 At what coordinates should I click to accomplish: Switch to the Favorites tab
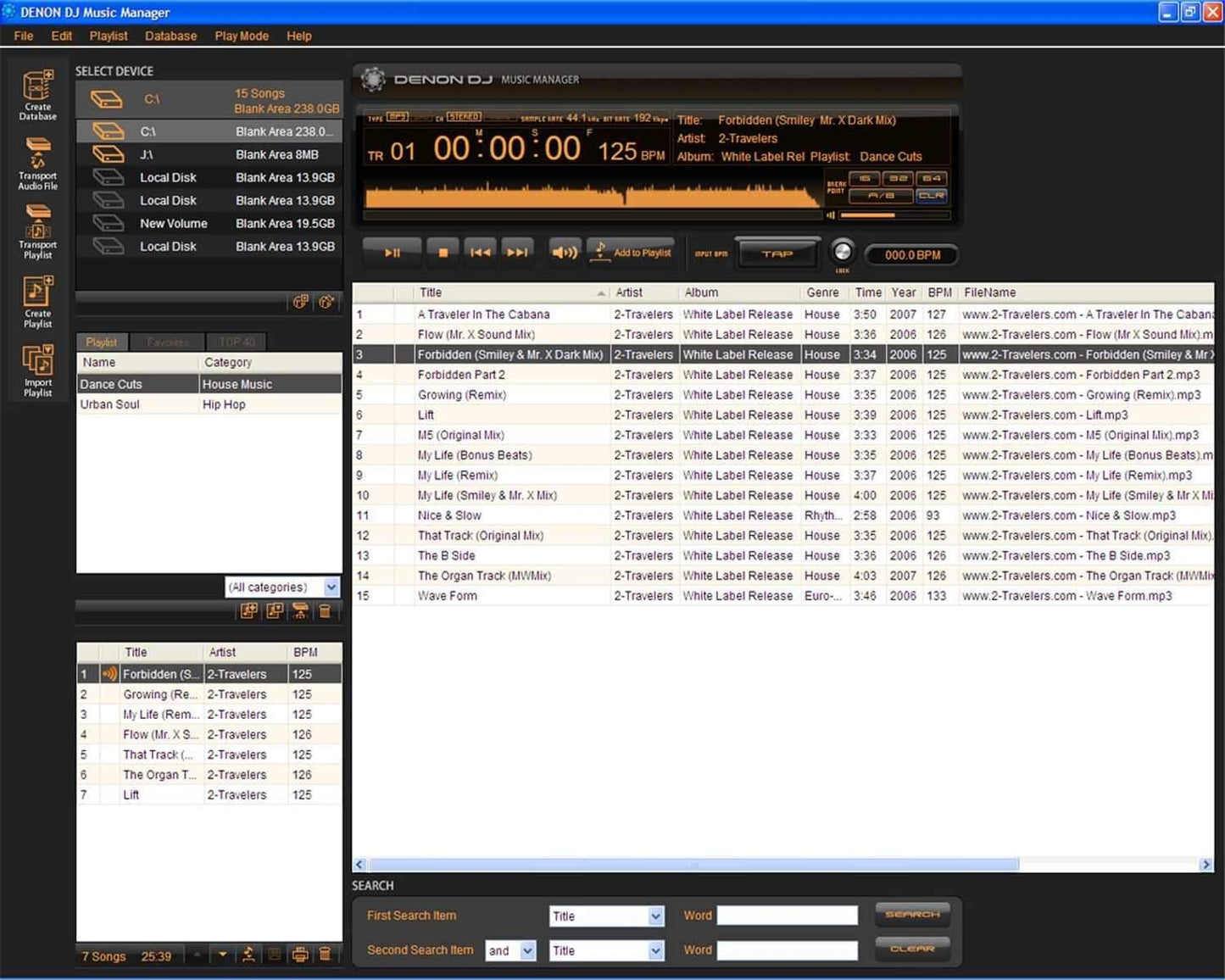pyautogui.click(x=167, y=342)
